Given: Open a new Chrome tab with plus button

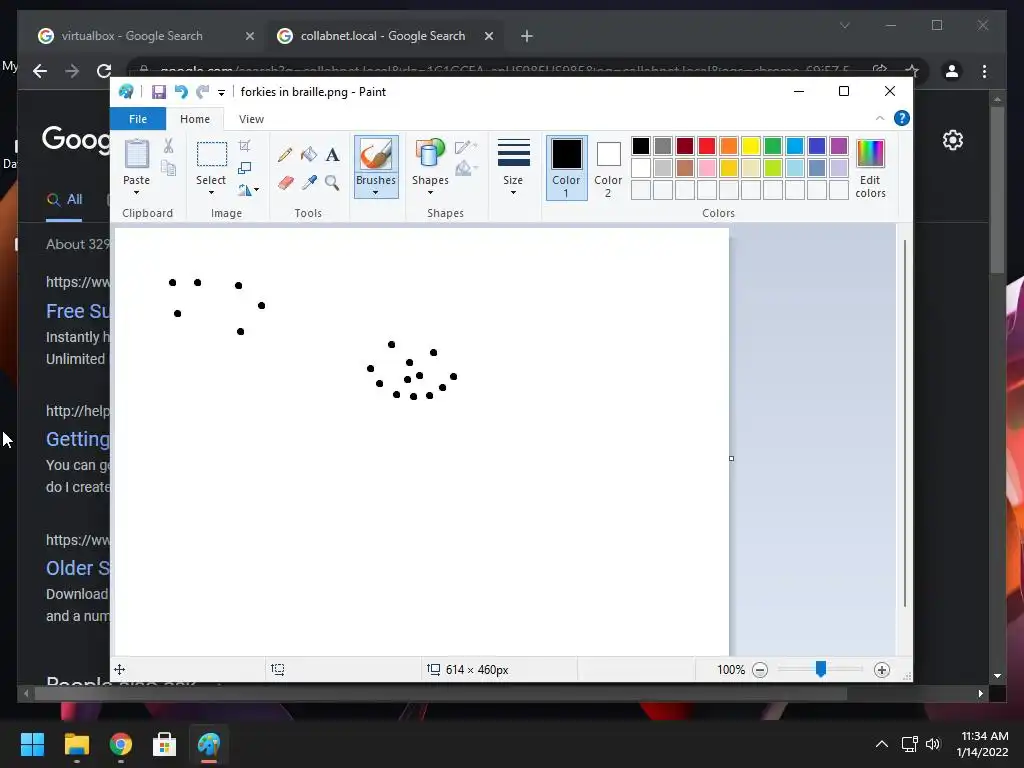Looking at the screenshot, I should pos(527,36).
